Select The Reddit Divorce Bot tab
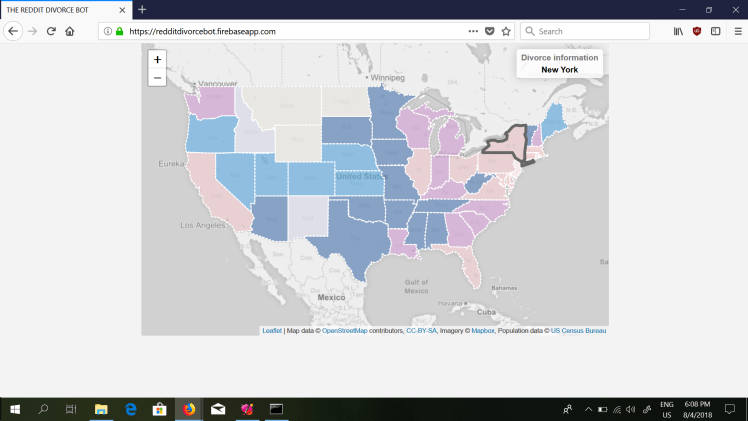 (x=60, y=9)
